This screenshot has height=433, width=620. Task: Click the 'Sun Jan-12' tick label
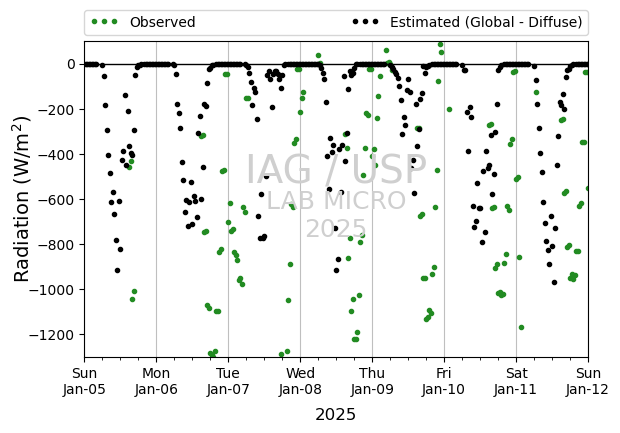tap(588, 381)
